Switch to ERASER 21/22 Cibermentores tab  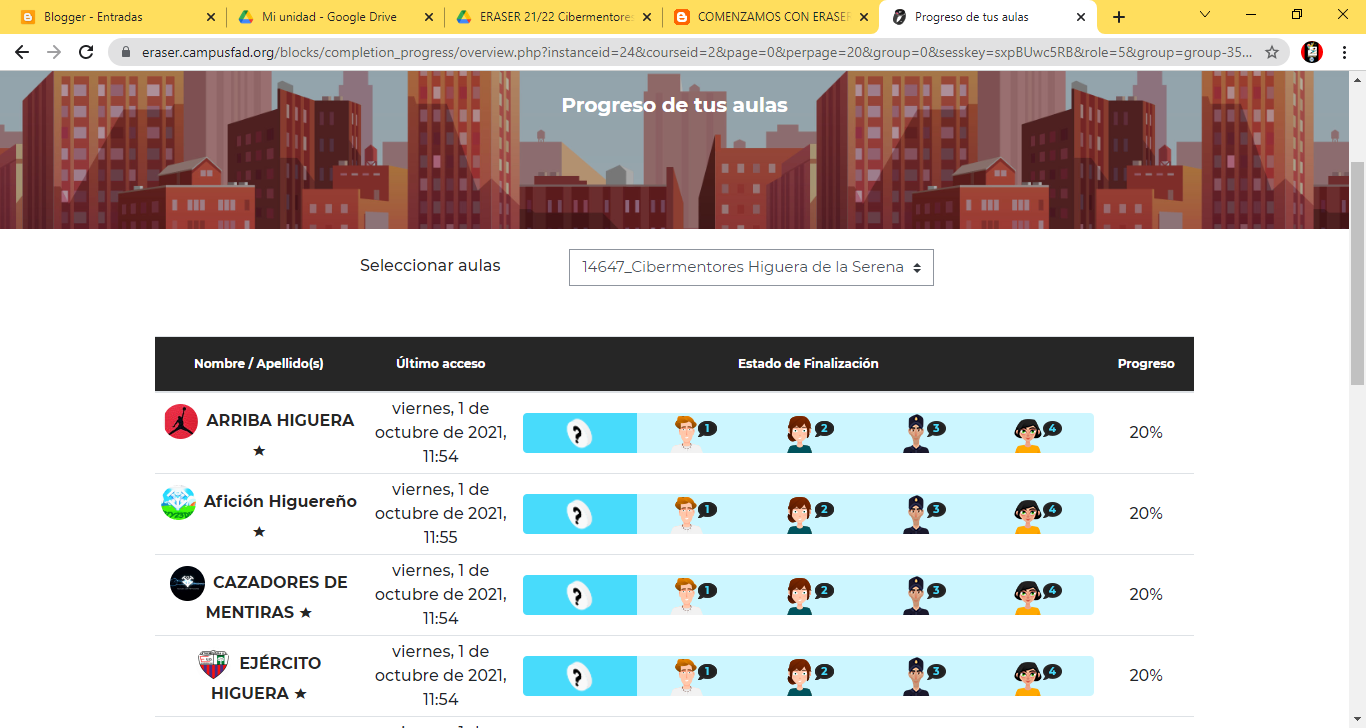pyautogui.click(x=555, y=17)
